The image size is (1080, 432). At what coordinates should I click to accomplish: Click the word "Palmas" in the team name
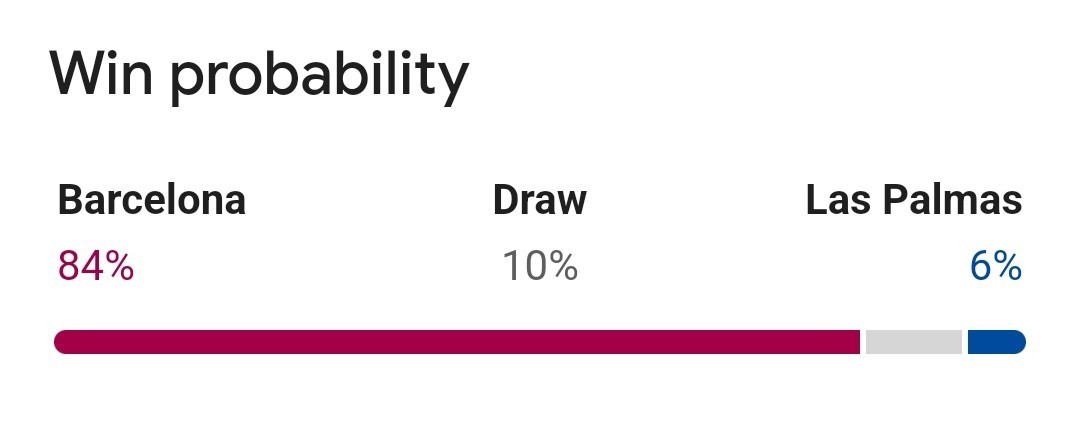tap(953, 200)
